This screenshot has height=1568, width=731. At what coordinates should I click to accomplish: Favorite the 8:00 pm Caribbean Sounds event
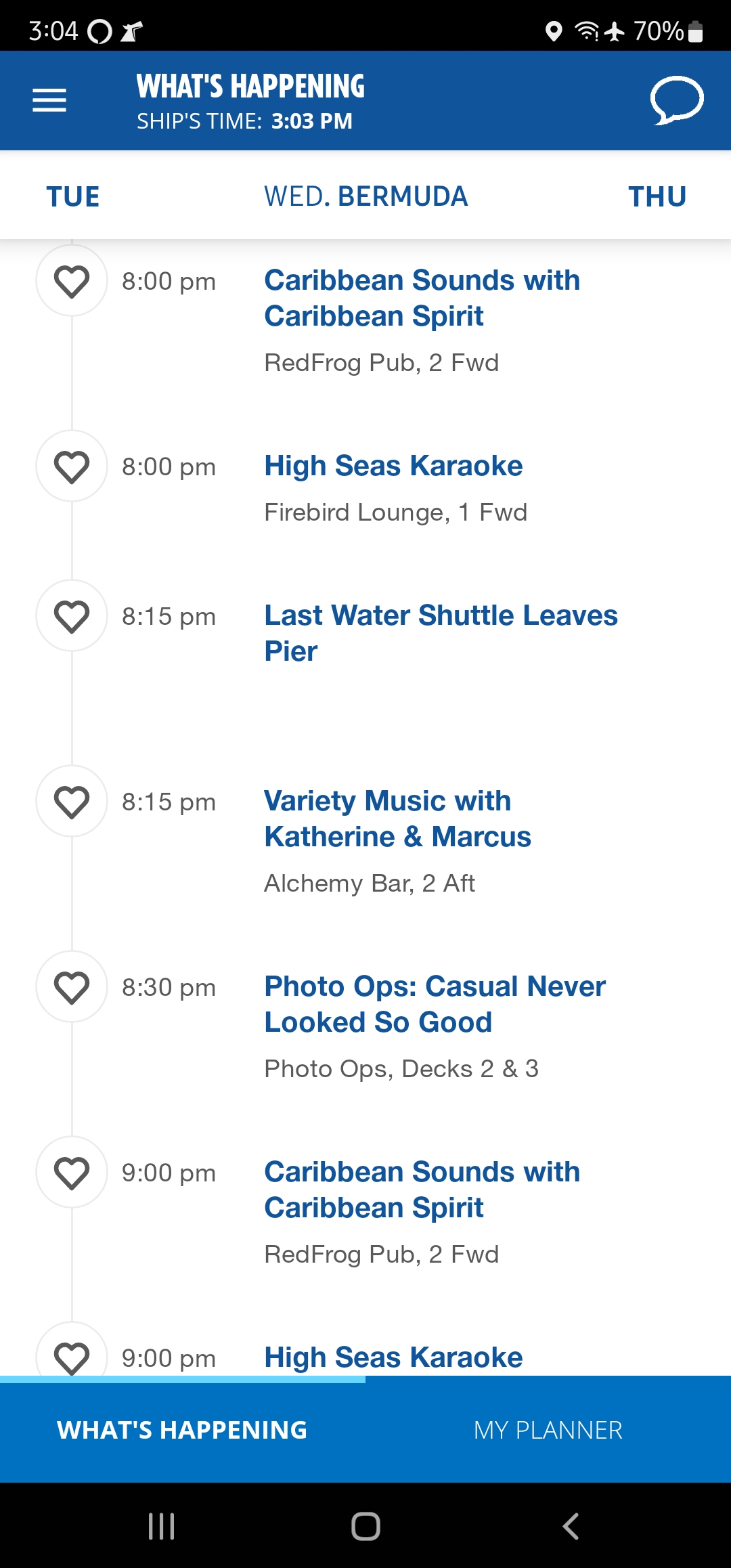72,280
